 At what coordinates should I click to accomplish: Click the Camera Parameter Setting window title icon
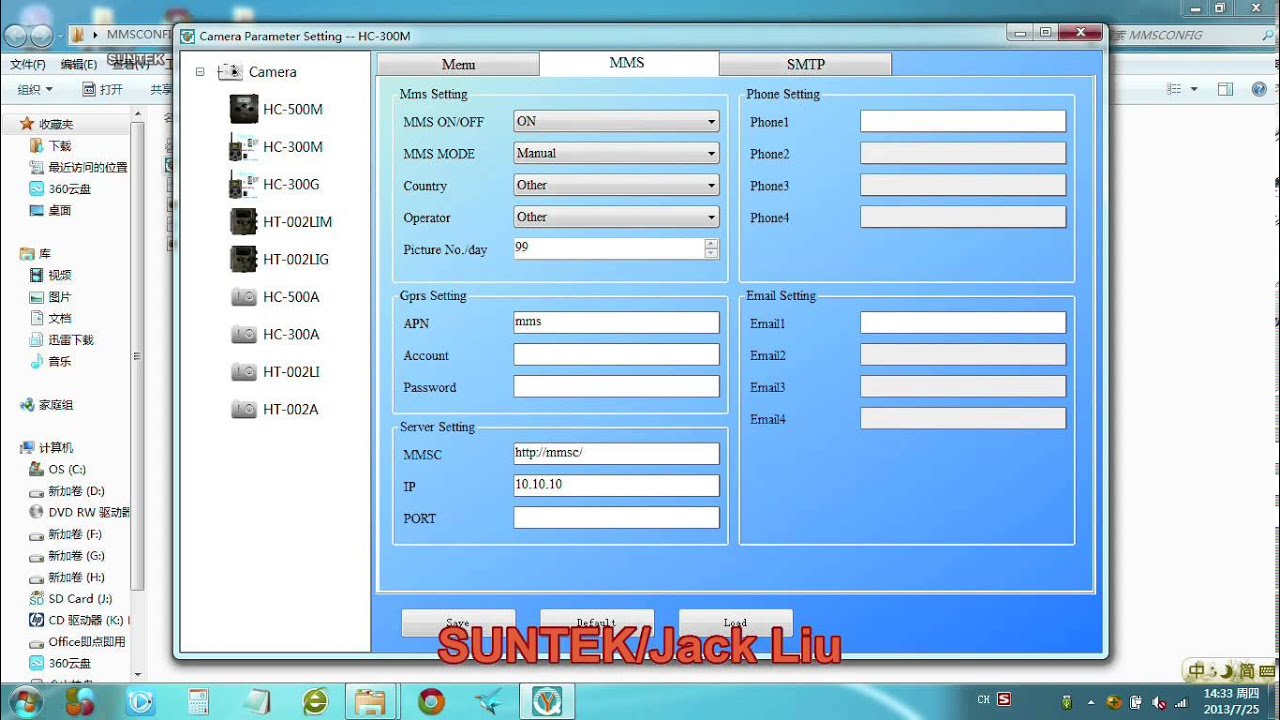pos(187,36)
